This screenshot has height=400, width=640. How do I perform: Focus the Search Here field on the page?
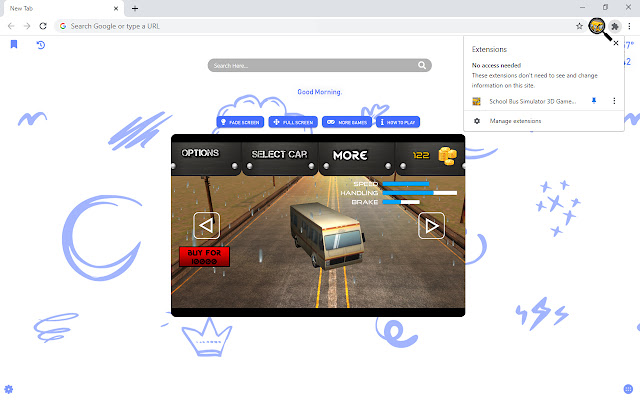(320, 65)
